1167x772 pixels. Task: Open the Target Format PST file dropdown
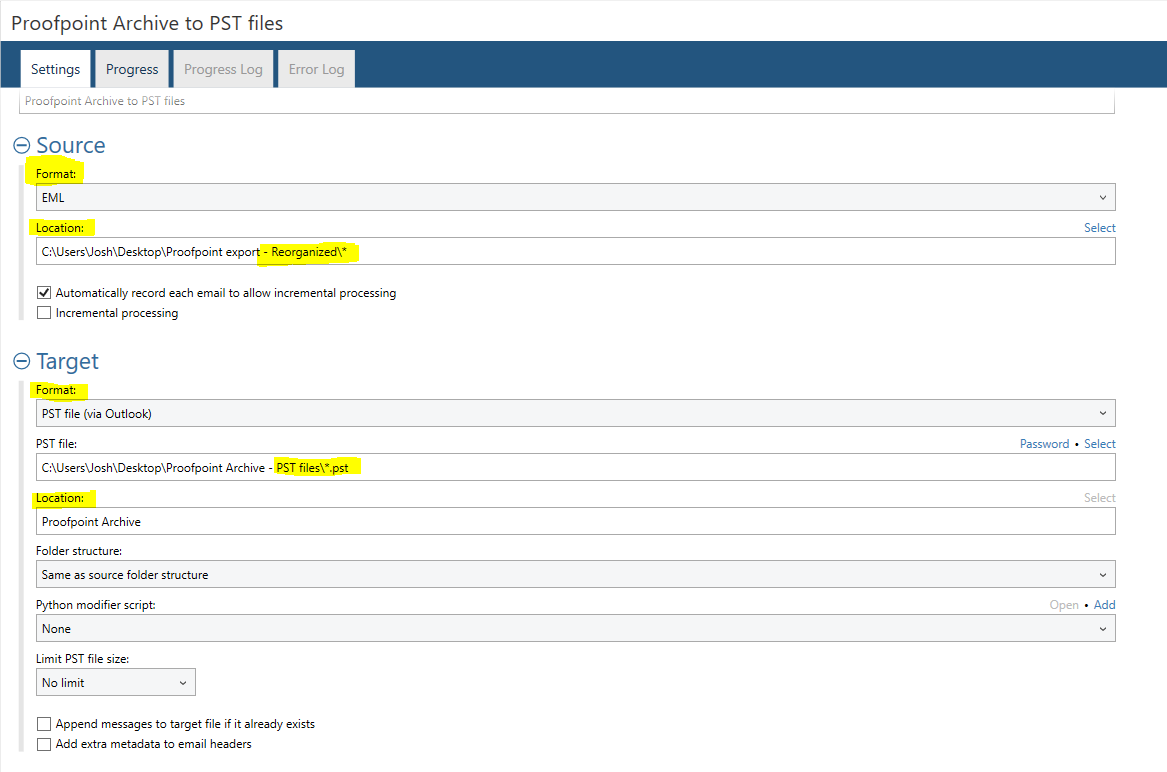pos(575,413)
